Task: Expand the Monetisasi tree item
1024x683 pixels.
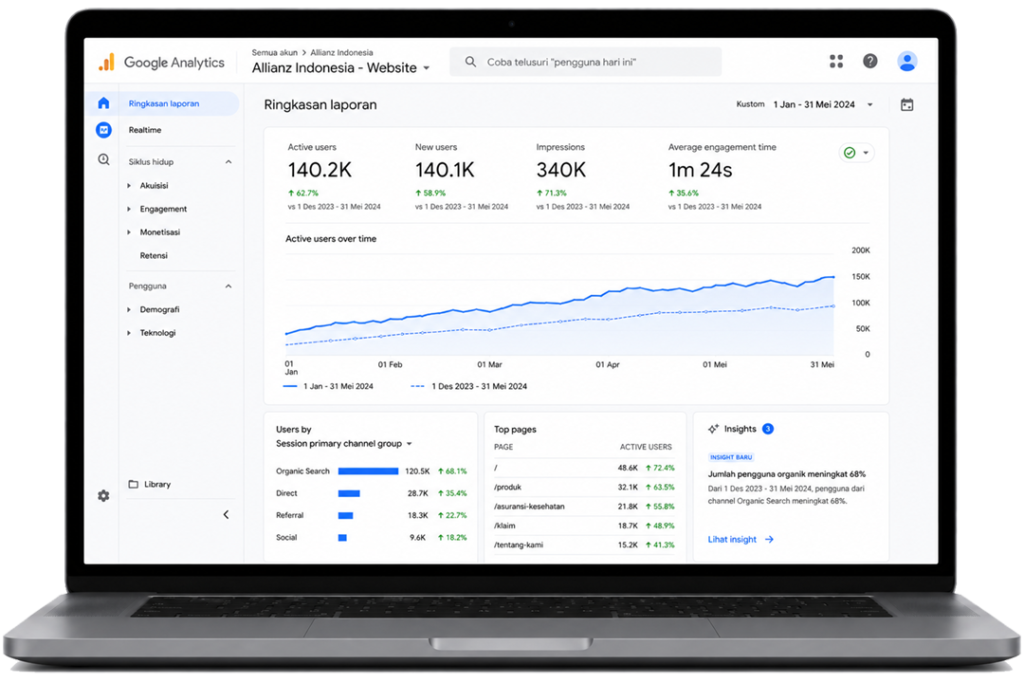Action: (129, 232)
